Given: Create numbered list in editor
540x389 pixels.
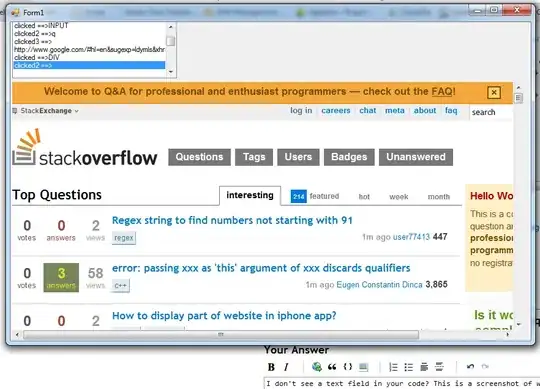Looking at the screenshot, I should pyautogui.click(x=393, y=367).
